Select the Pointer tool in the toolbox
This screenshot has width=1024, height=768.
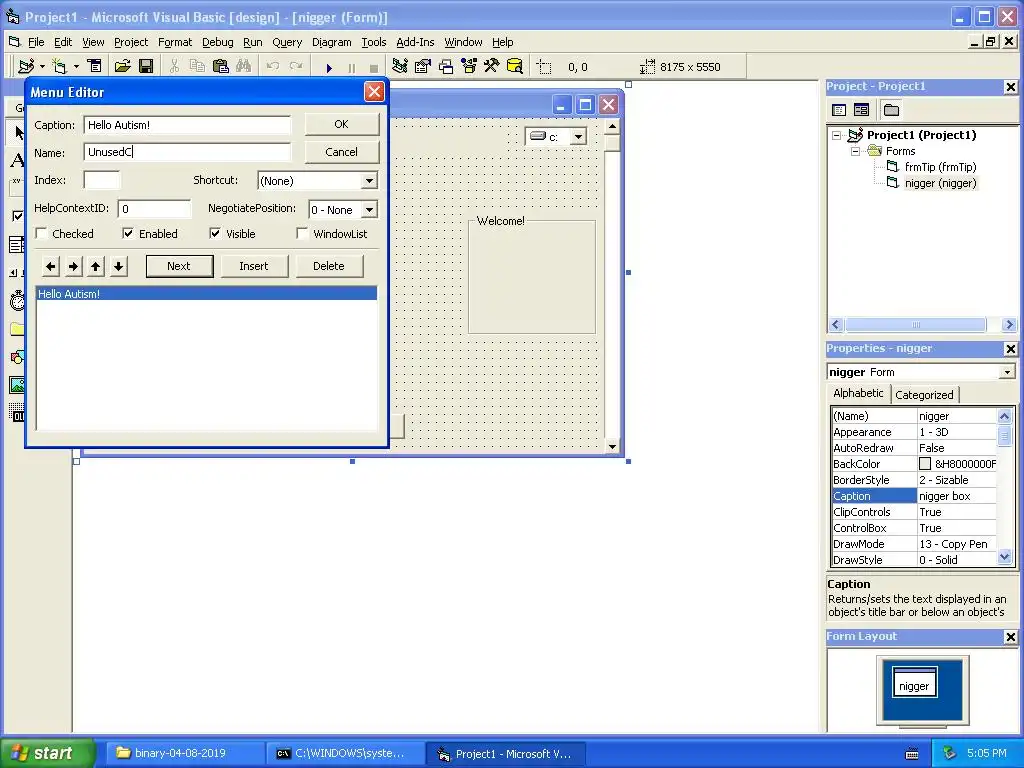coord(17,133)
